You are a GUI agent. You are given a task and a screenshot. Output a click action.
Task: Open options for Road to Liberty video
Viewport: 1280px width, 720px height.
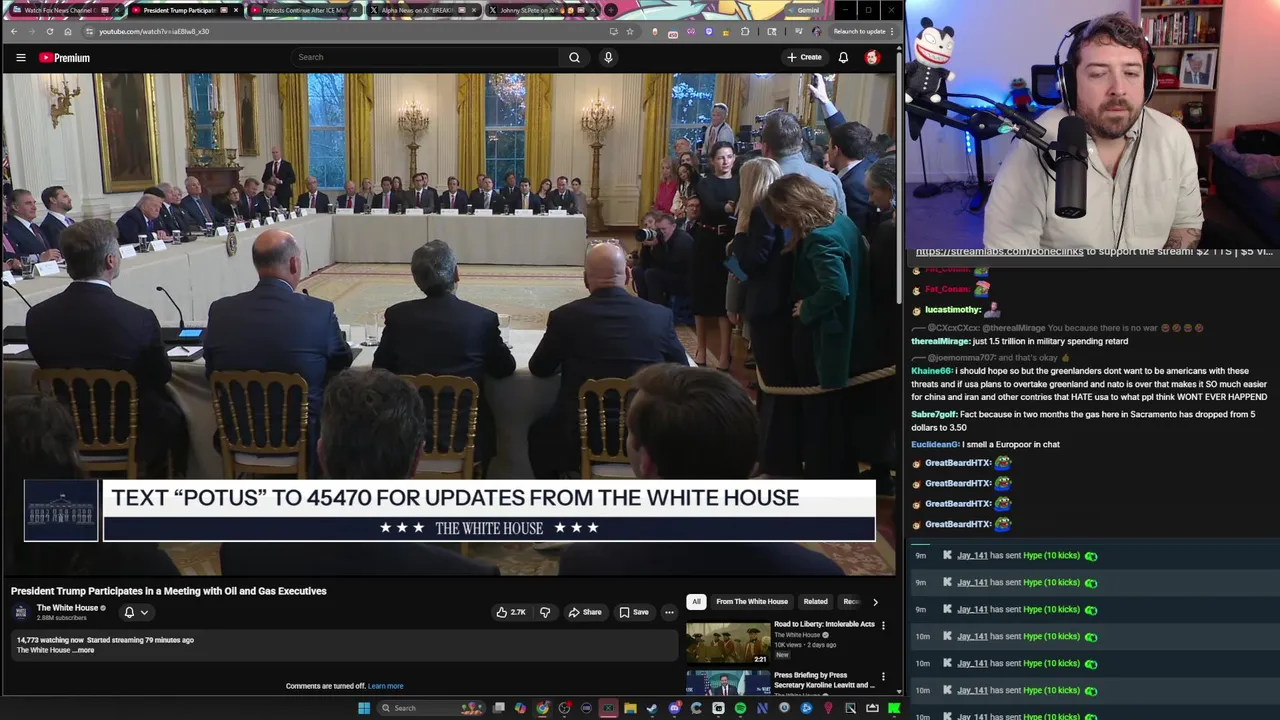883,626
